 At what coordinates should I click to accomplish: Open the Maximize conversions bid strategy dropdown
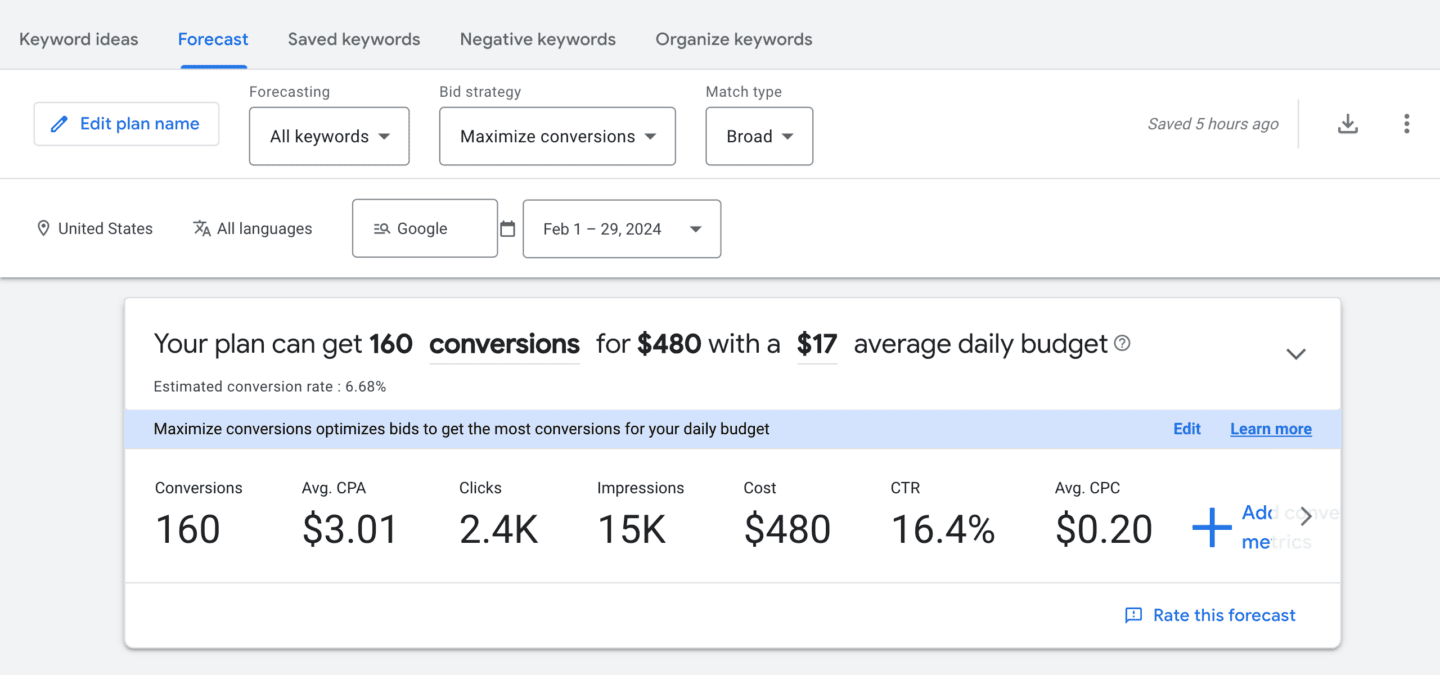557,136
